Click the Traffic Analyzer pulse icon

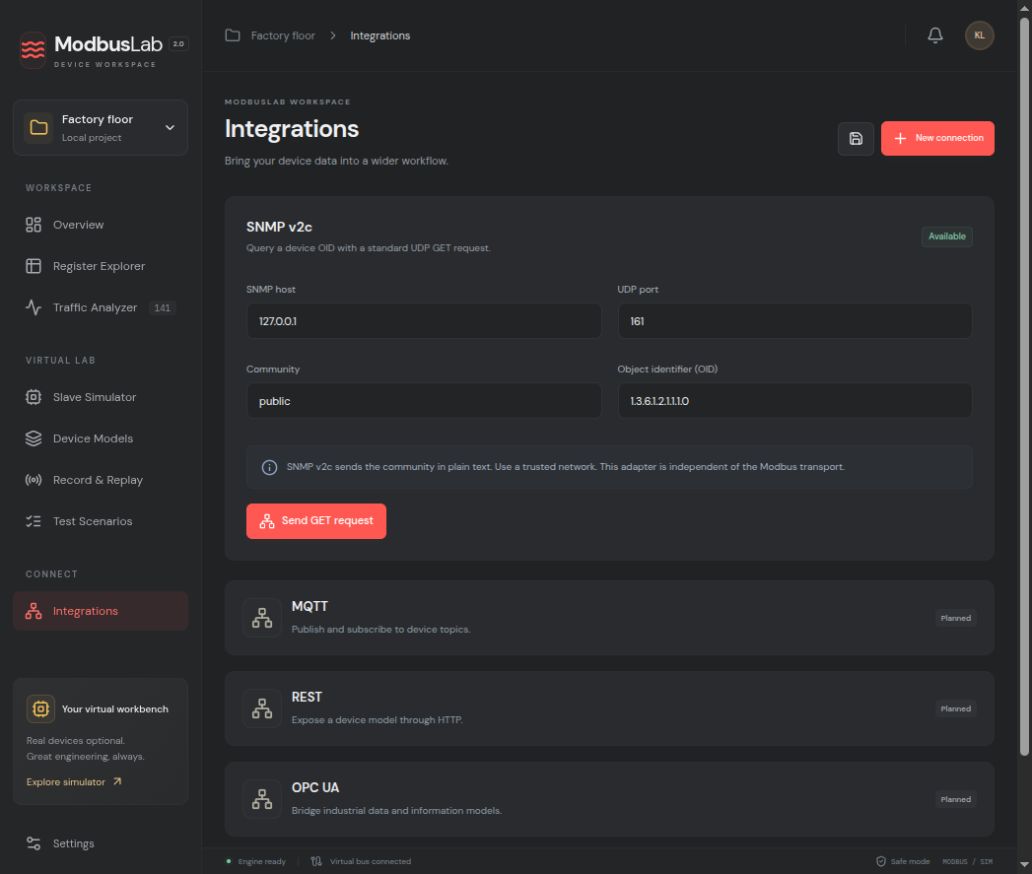pos(34,307)
